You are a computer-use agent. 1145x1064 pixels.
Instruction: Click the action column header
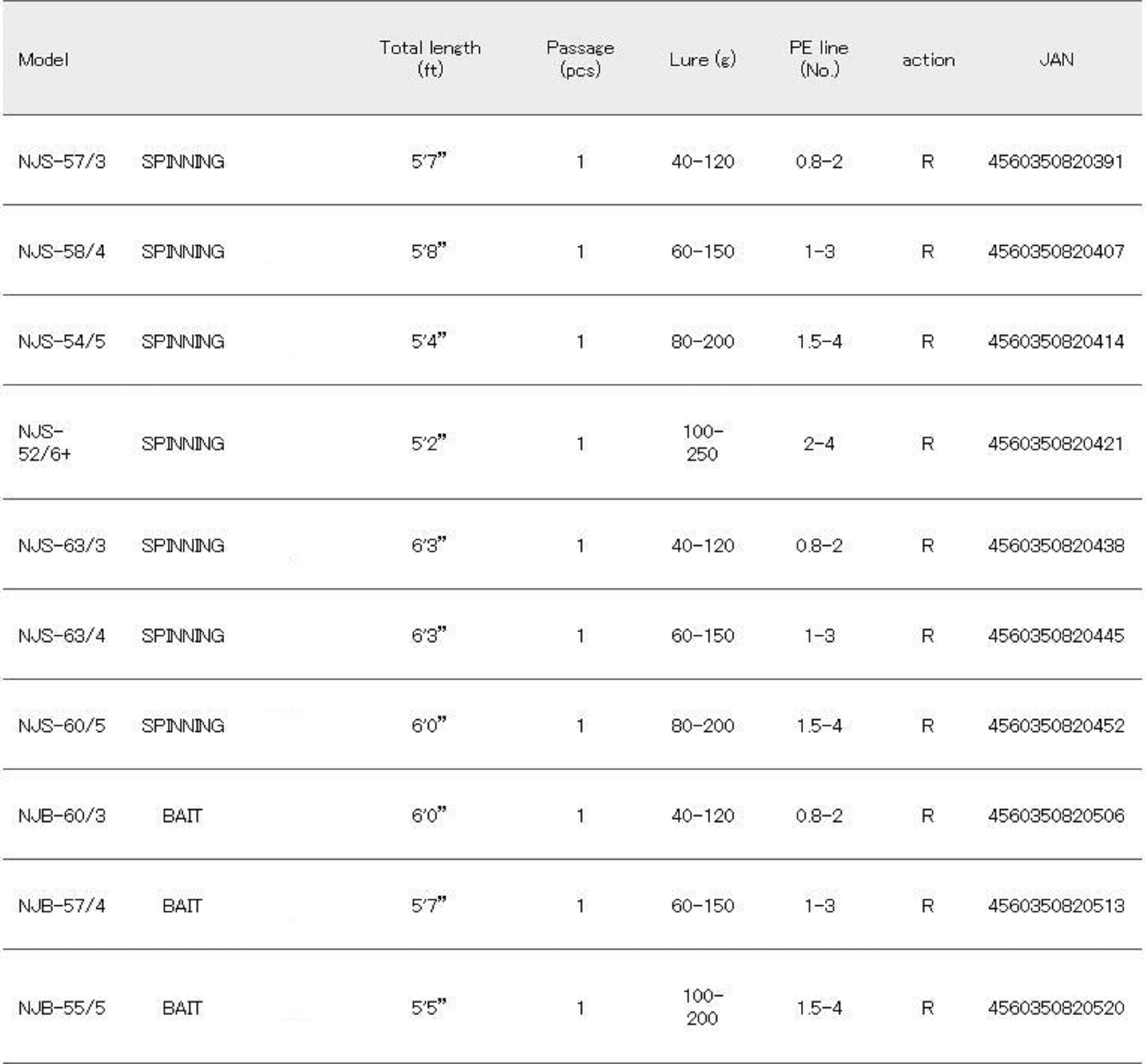[x=928, y=60]
